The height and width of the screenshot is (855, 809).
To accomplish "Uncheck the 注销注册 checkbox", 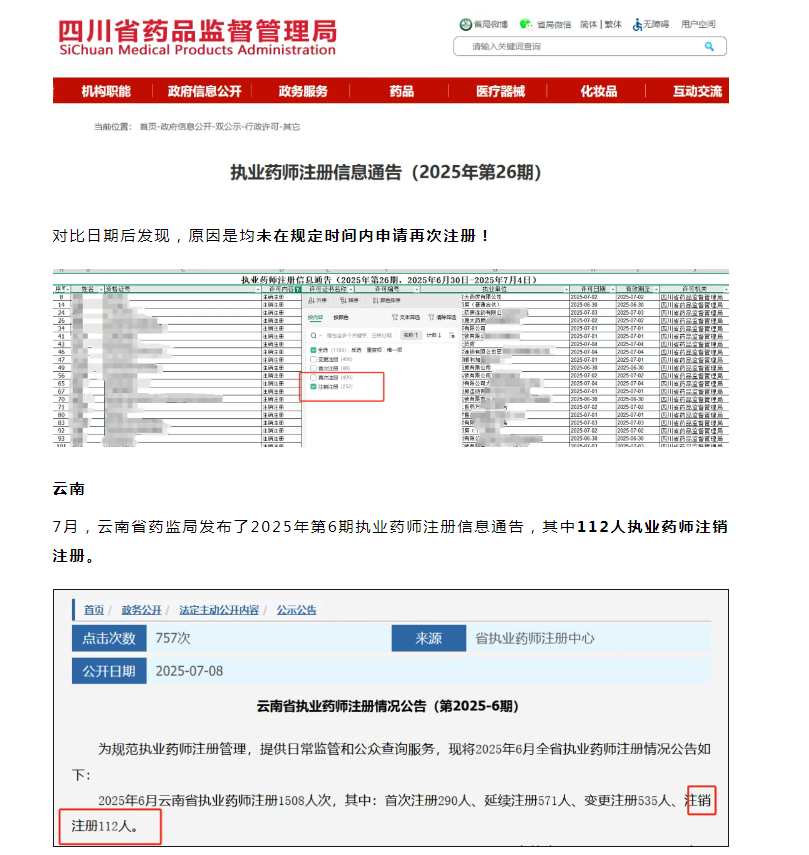I will pyautogui.click(x=313, y=387).
